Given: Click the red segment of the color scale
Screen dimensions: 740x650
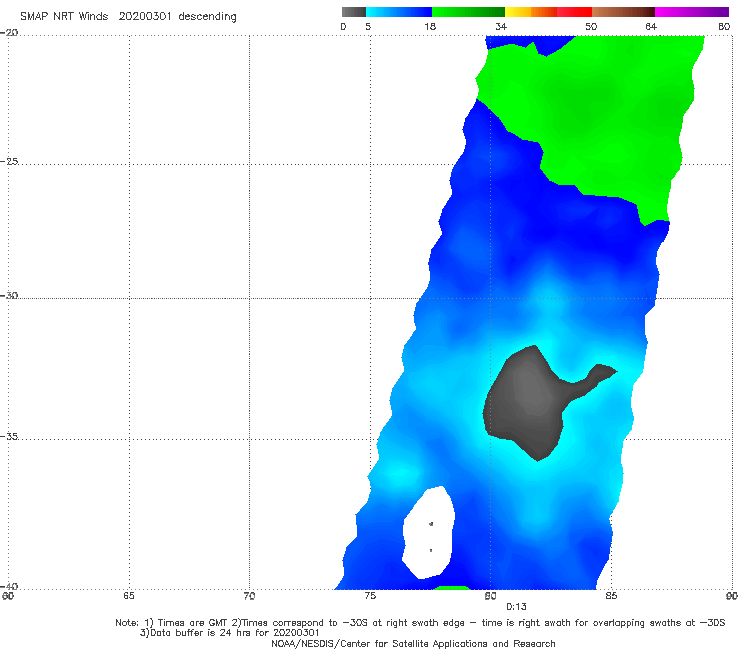Looking at the screenshot, I should (x=574, y=12).
